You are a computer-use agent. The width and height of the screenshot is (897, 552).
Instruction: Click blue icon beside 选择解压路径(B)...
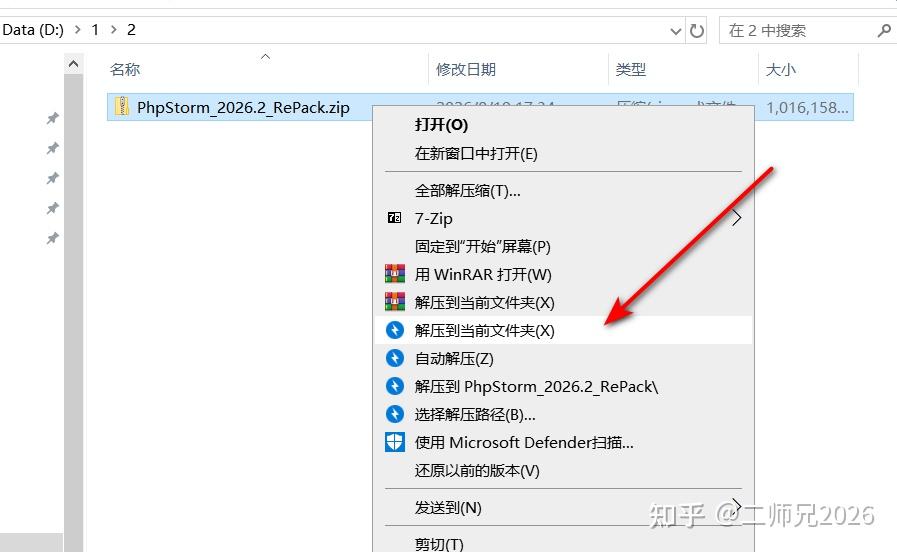(x=395, y=414)
